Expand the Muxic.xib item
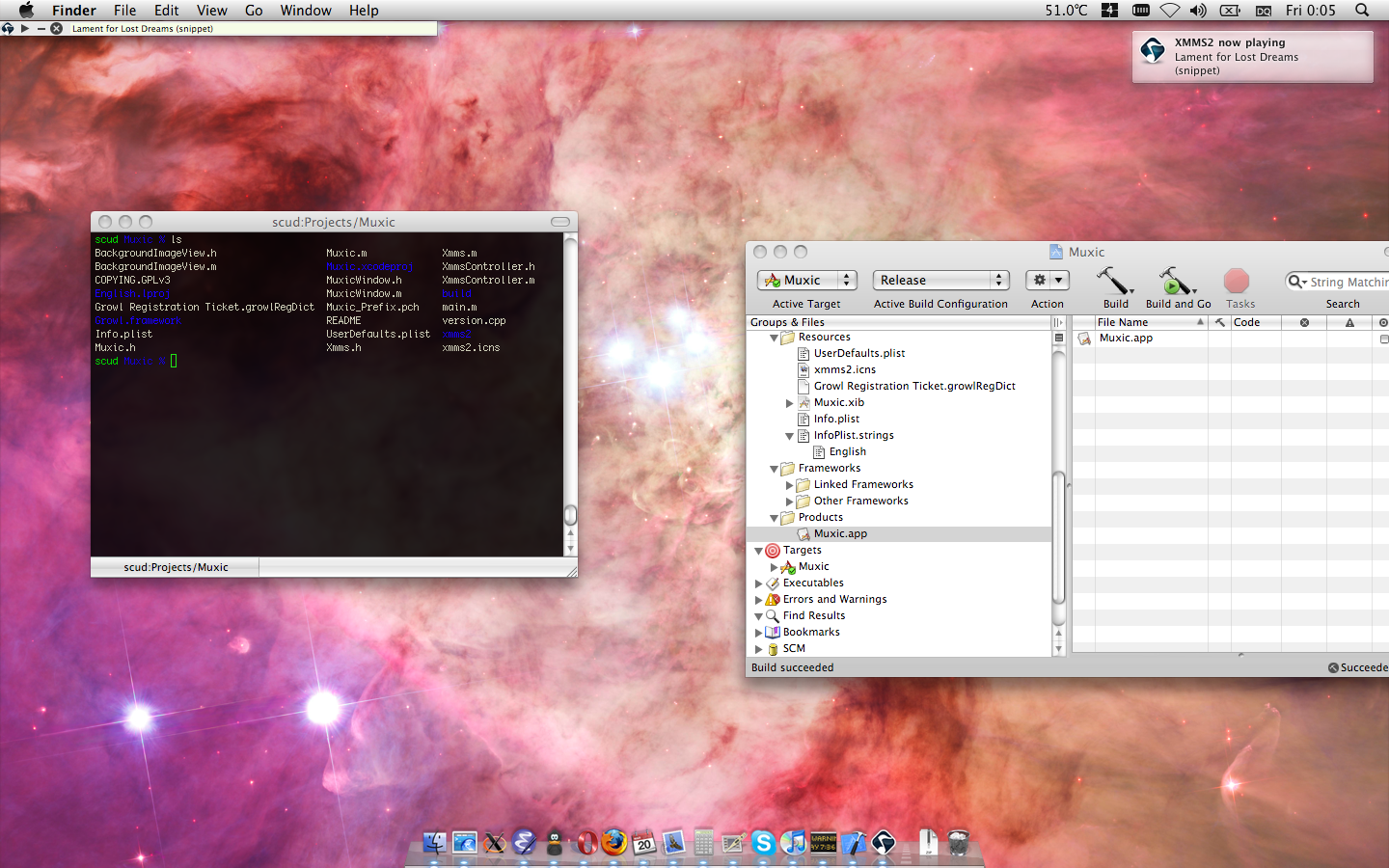The width and height of the screenshot is (1389, 868). [789, 403]
